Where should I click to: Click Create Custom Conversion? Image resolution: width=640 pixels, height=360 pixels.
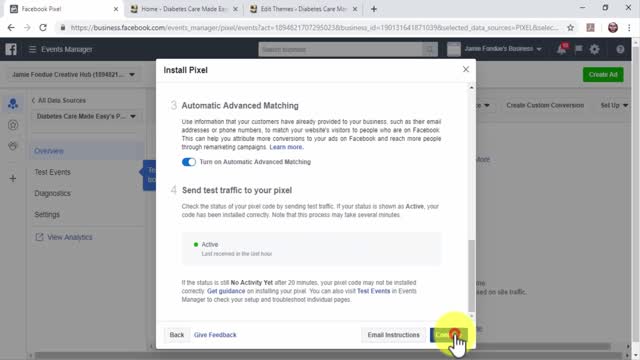545,105
